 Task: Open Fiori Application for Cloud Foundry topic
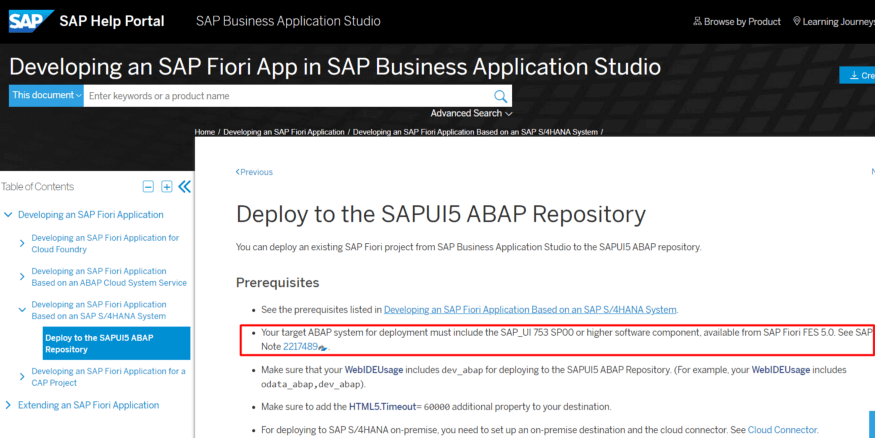pos(105,243)
